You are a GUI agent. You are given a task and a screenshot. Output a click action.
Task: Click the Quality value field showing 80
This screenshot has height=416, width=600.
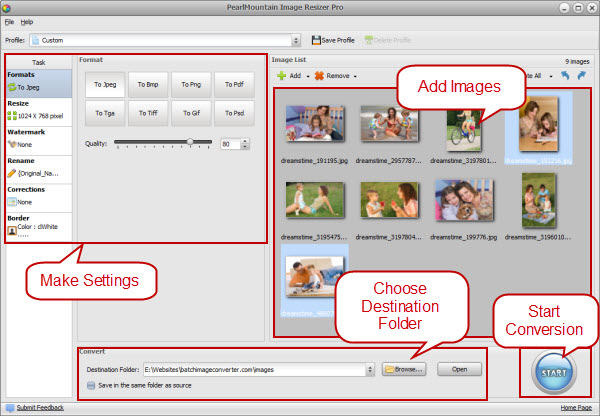coord(230,144)
